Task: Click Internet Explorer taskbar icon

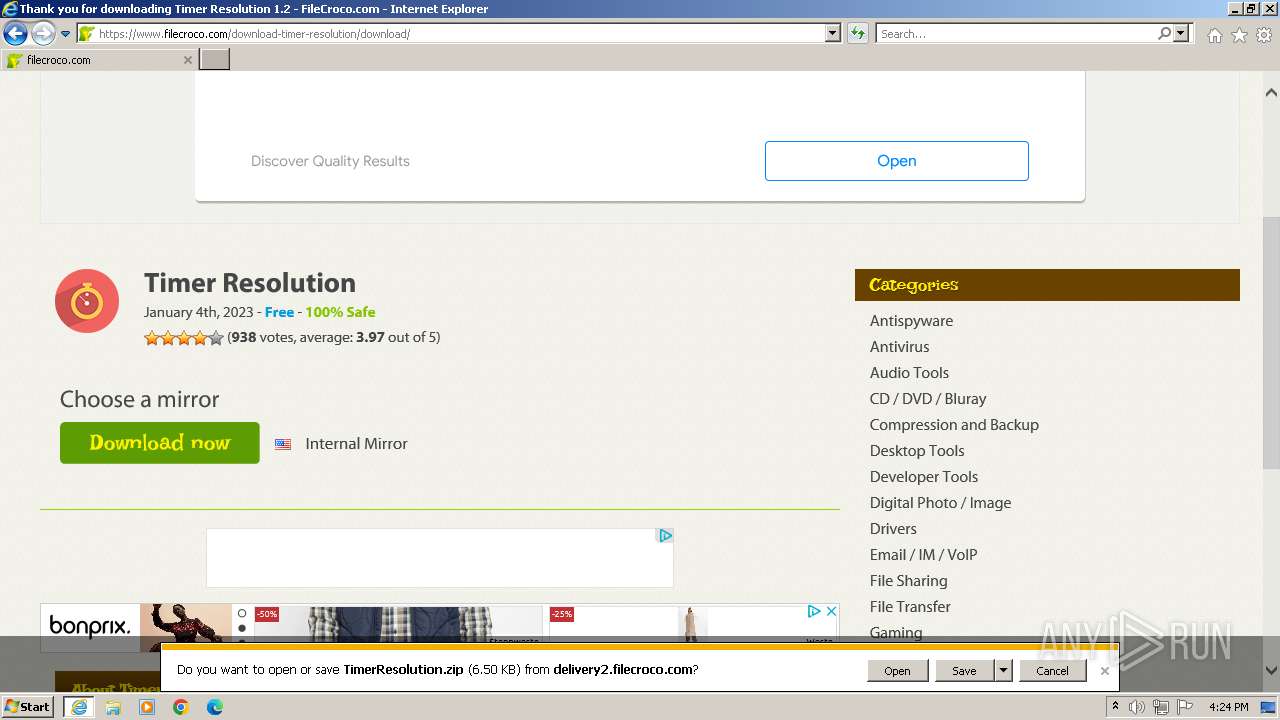Action: (79, 707)
